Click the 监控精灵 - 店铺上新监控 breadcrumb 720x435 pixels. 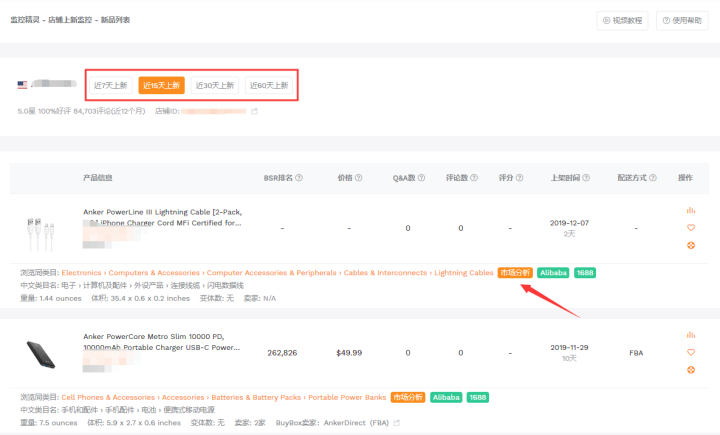click(x=51, y=20)
